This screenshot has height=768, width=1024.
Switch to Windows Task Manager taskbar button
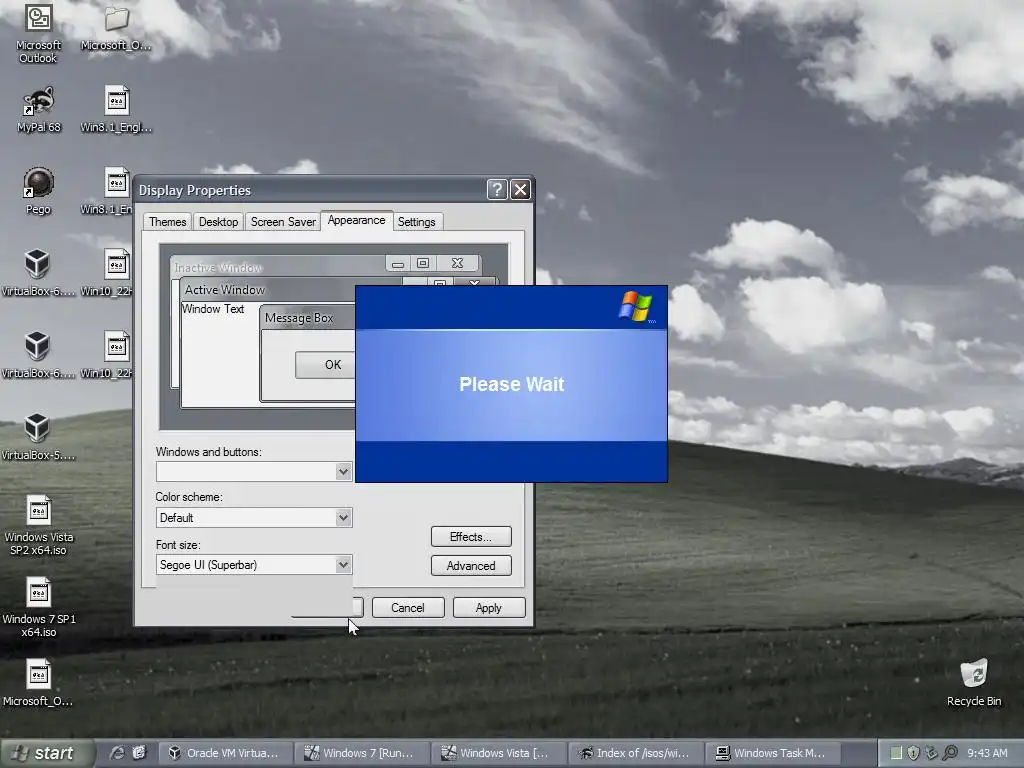(x=771, y=753)
